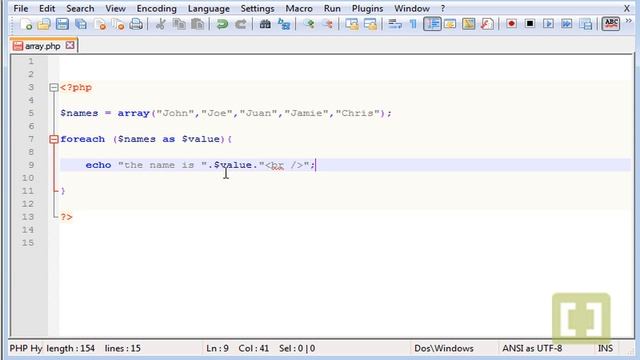Click the "length : 154" status bar entry
The image size is (640, 360).
(70, 348)
